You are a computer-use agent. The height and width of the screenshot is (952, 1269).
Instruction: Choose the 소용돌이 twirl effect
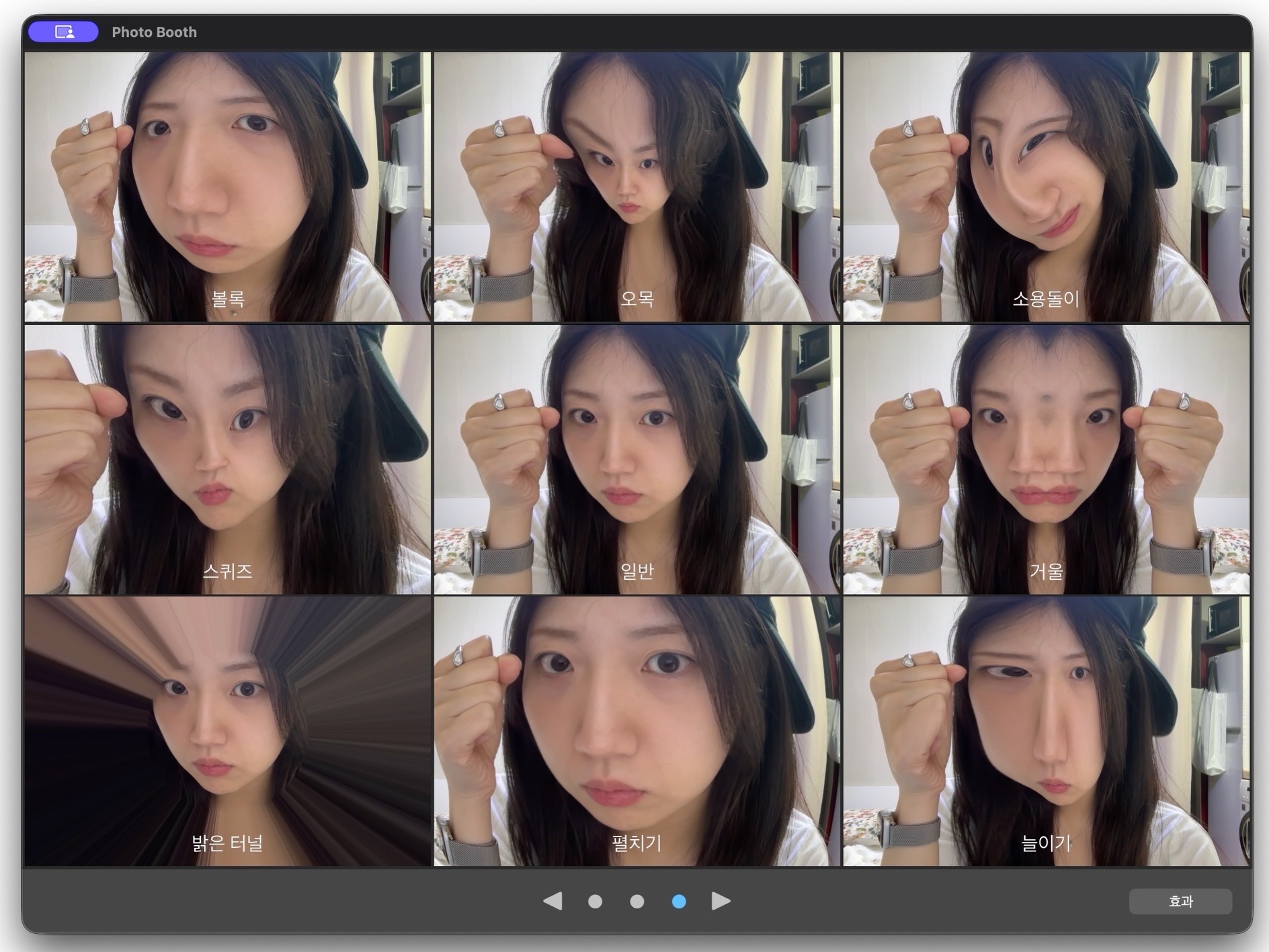click(x=1046, y=187)
